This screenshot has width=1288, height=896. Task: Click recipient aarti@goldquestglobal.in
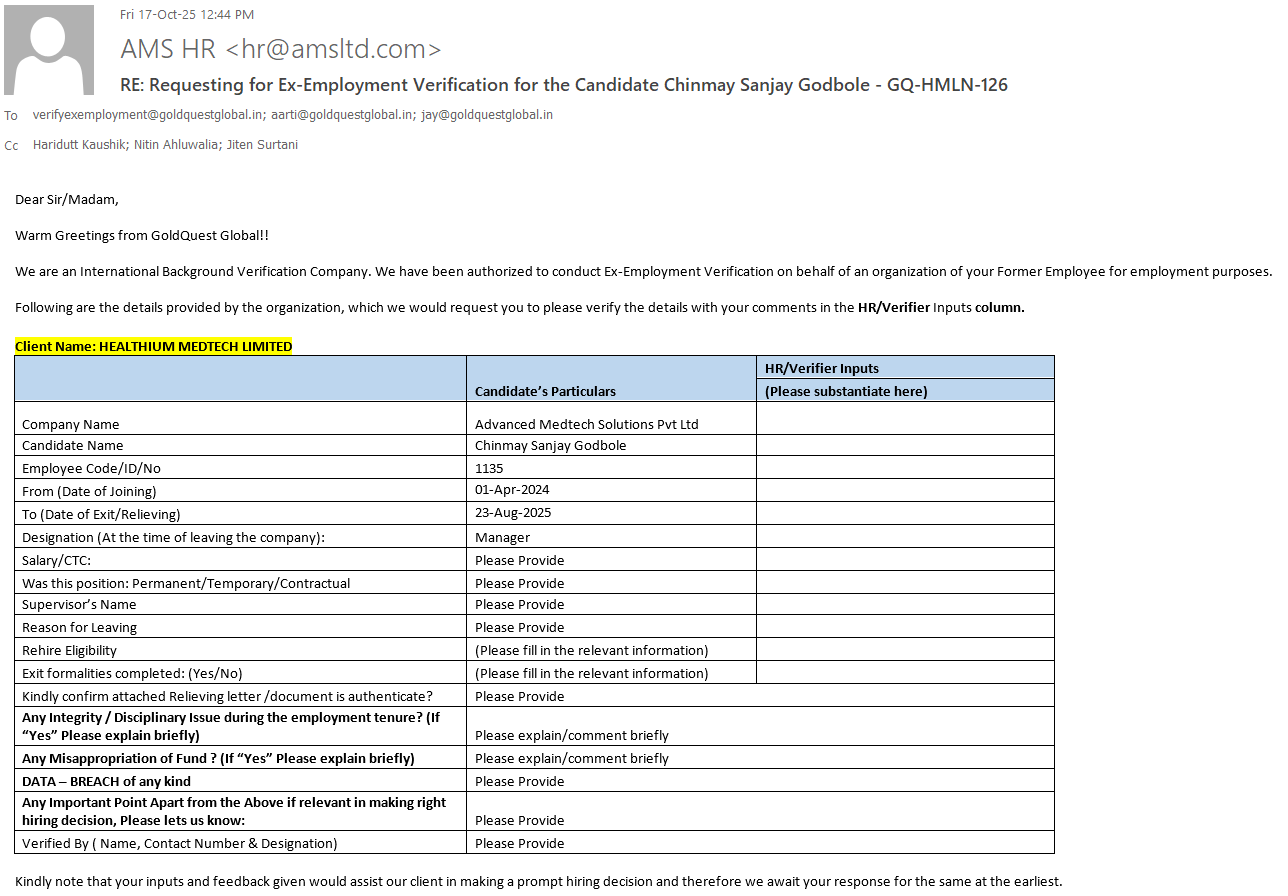342,115
